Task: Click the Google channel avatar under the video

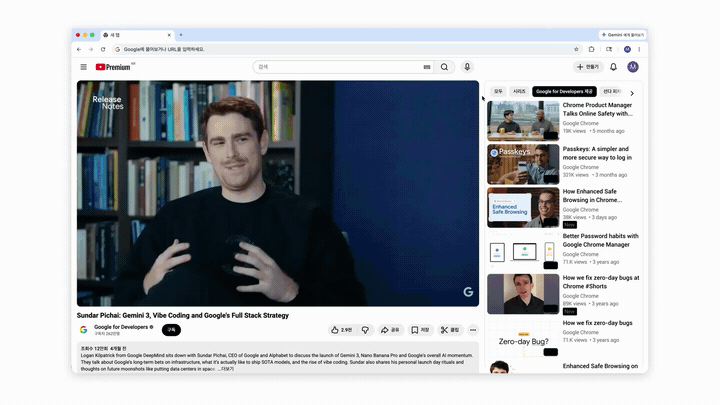Action: (84, 330)
